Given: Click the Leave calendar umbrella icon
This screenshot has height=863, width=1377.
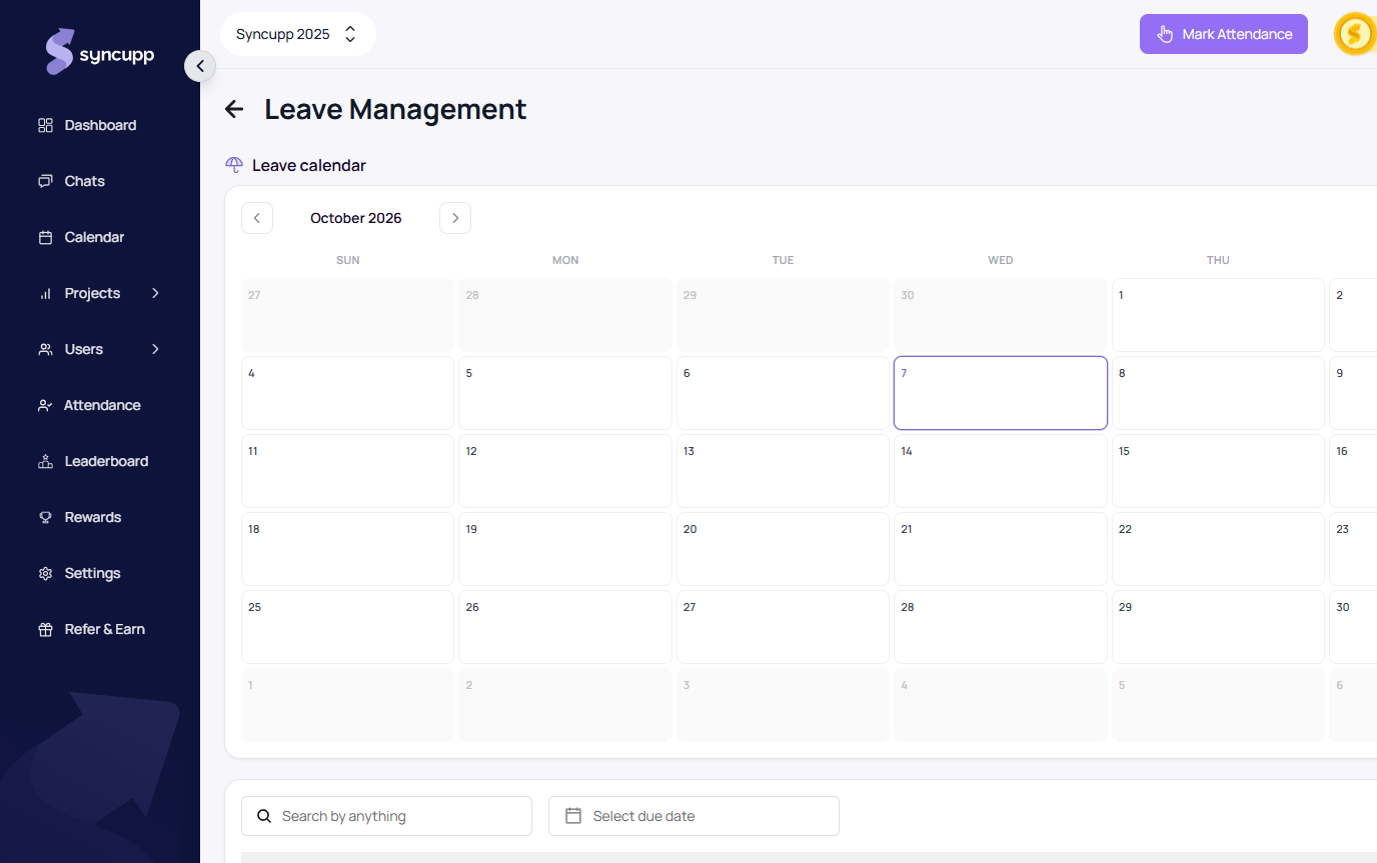Looking at the screenshot, I should [234, 165].
